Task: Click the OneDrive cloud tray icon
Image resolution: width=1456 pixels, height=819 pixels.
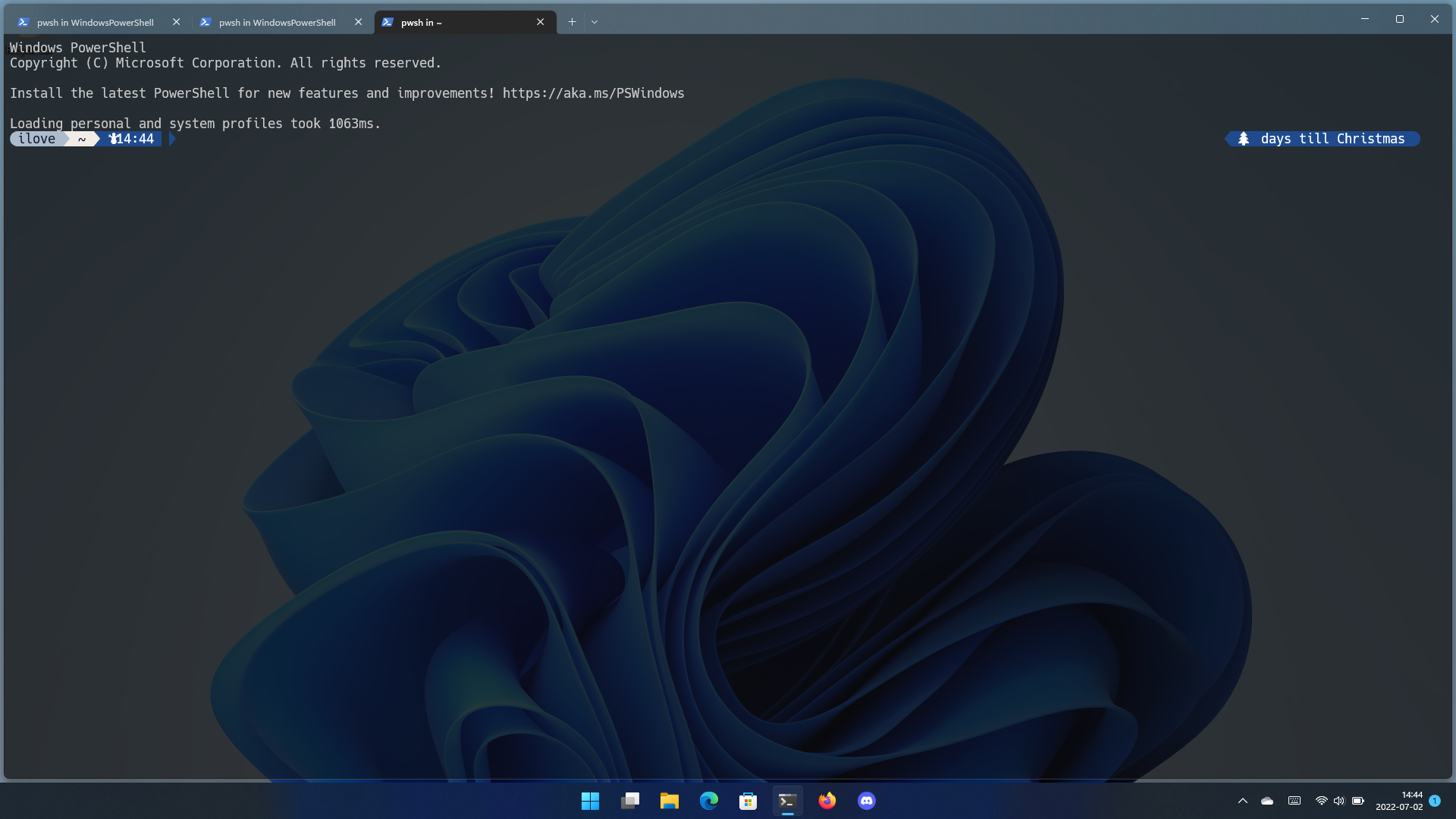Action: (x=1267, y=801)
